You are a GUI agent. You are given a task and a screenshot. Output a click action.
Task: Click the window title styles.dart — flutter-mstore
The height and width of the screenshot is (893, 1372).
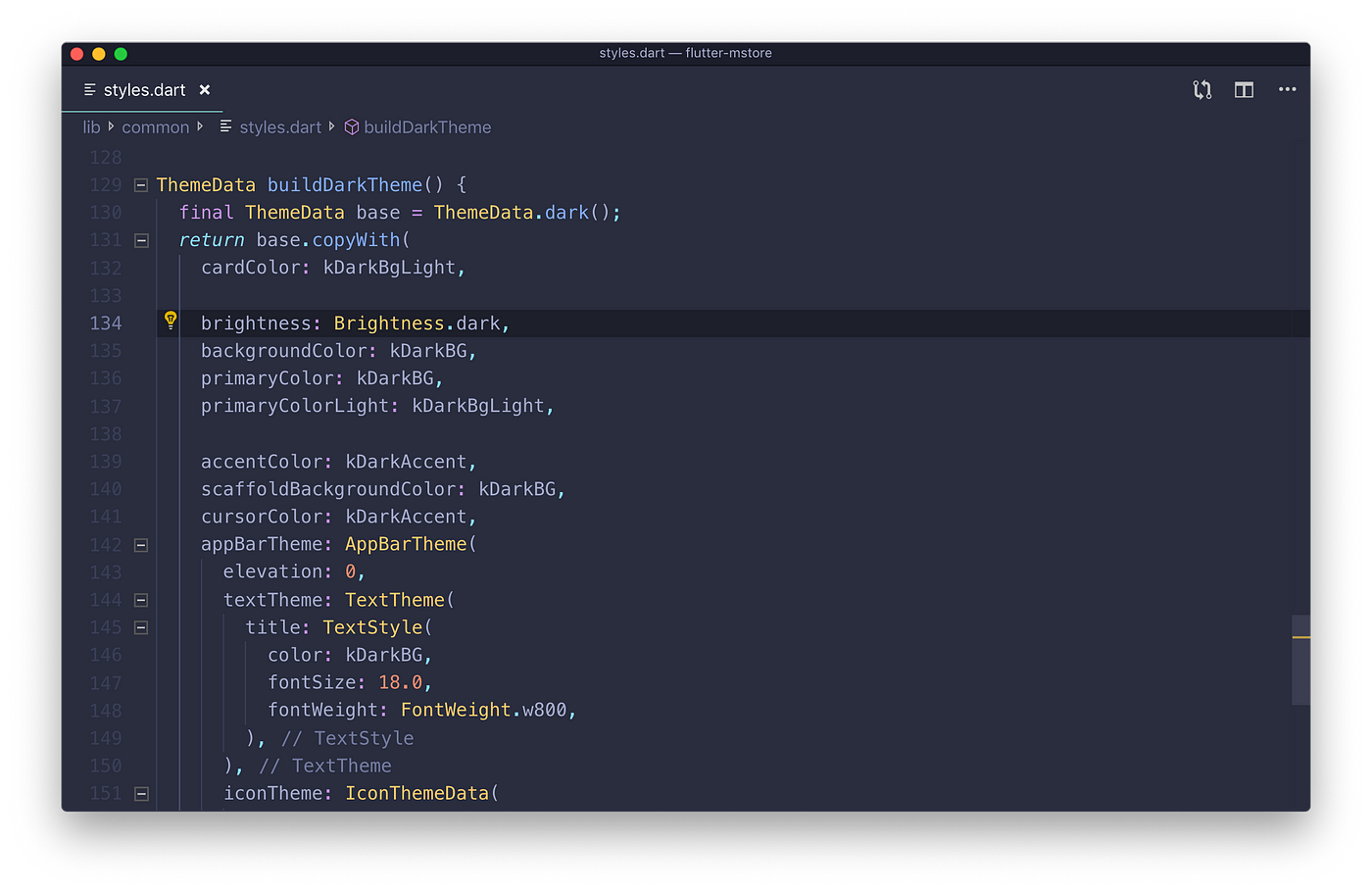click(685, 53)
